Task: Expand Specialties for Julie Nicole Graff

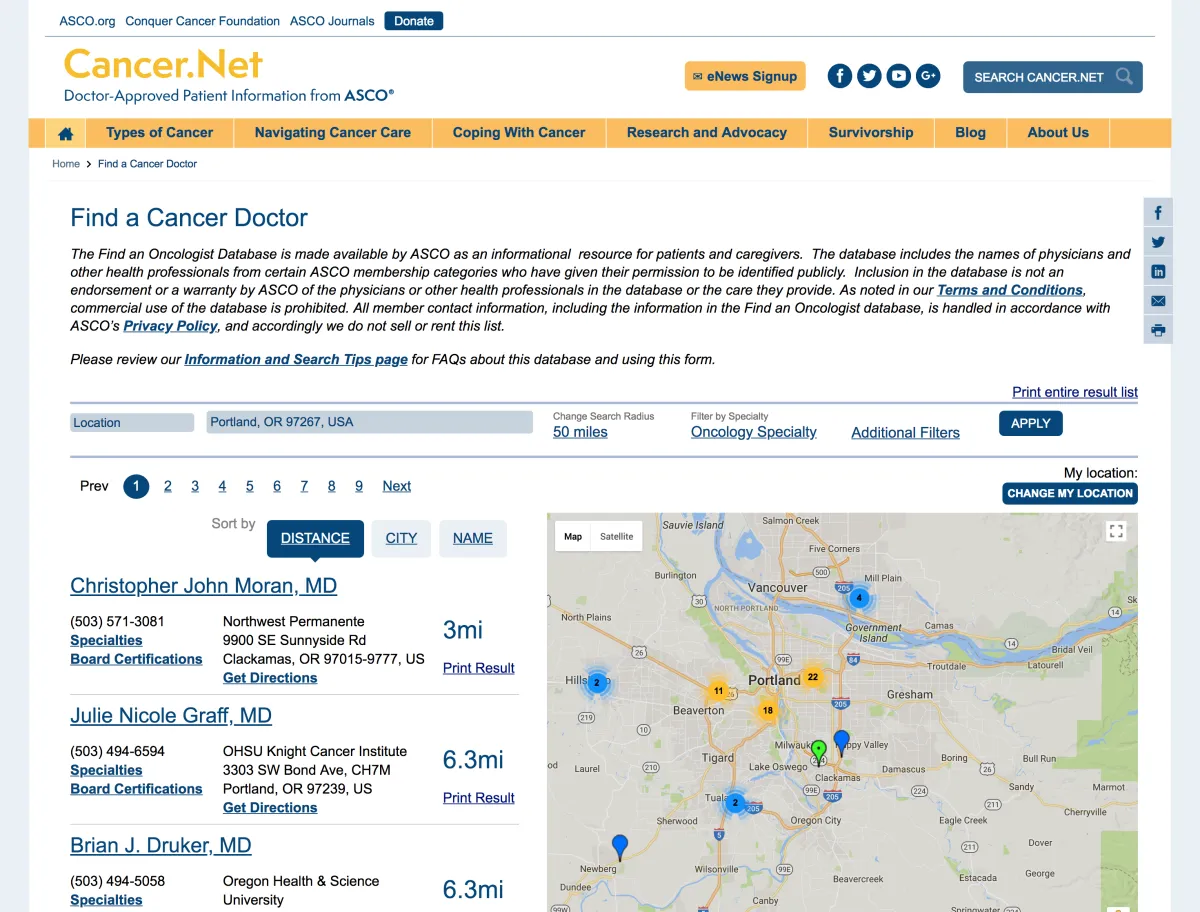Action: [x=106, y=770]
